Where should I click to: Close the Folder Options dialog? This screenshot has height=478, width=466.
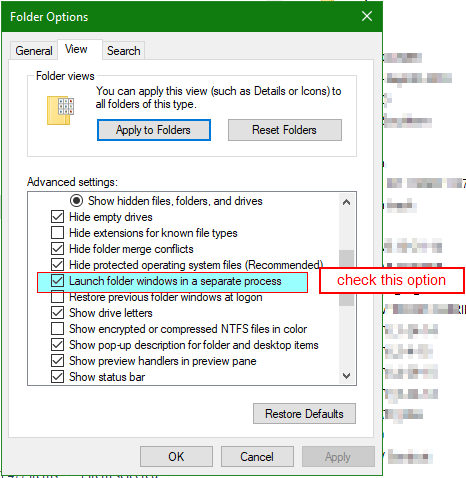[367, 16]
